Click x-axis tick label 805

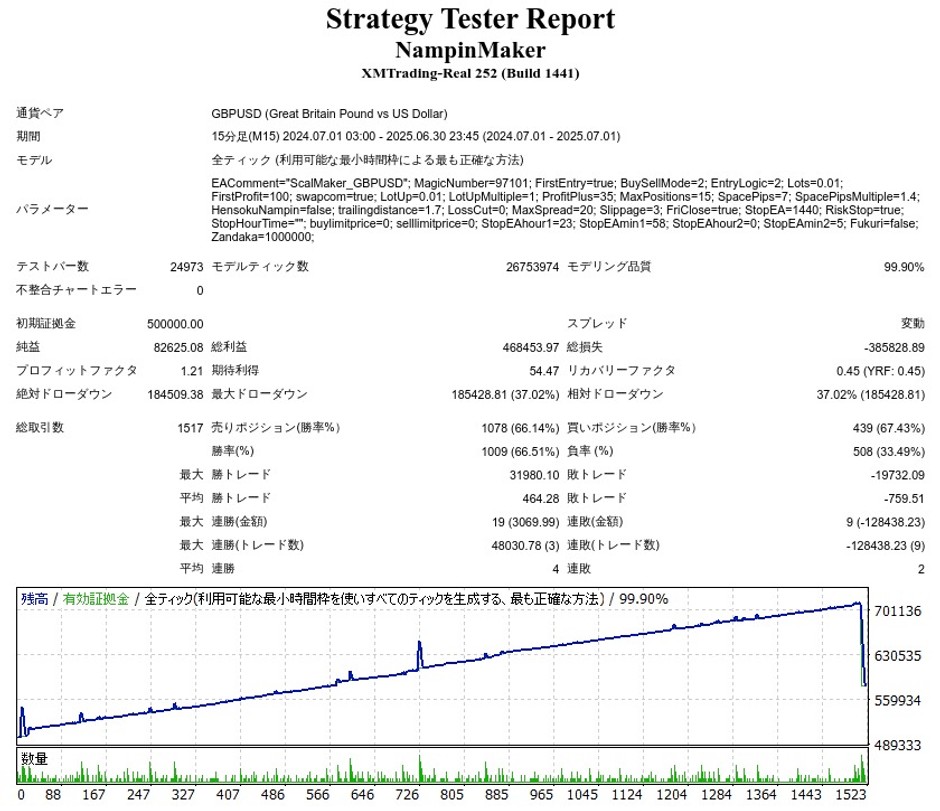pos(451,794)
